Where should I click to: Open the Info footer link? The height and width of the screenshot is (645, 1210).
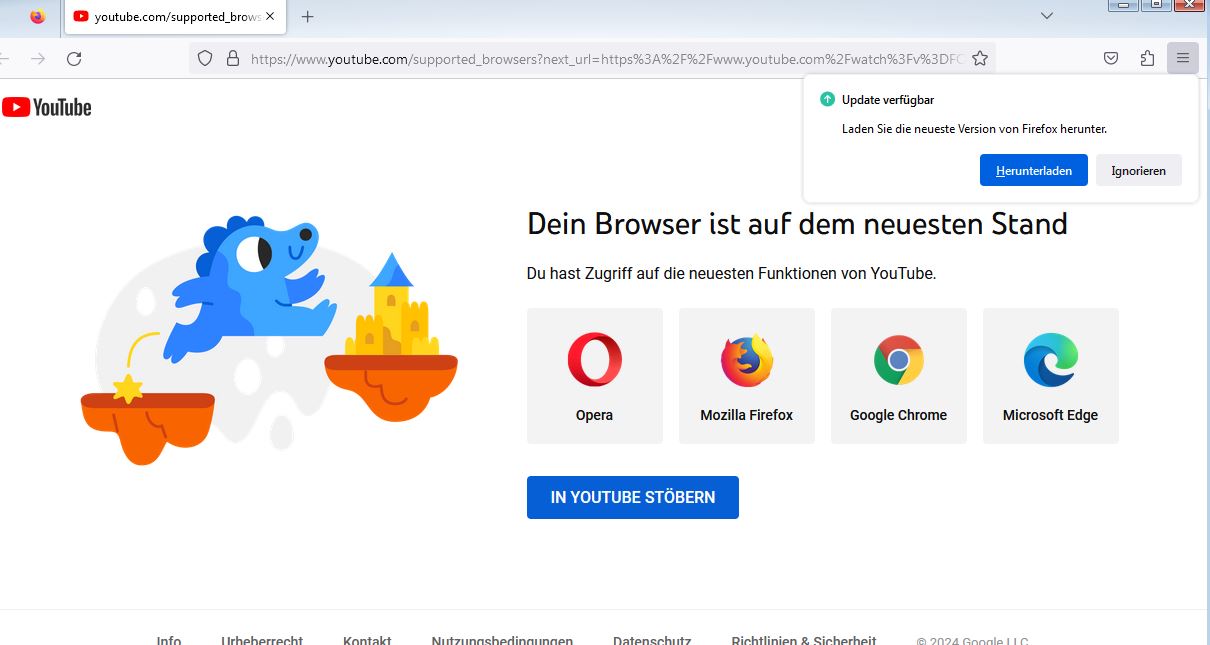click(x=169, y=640)
